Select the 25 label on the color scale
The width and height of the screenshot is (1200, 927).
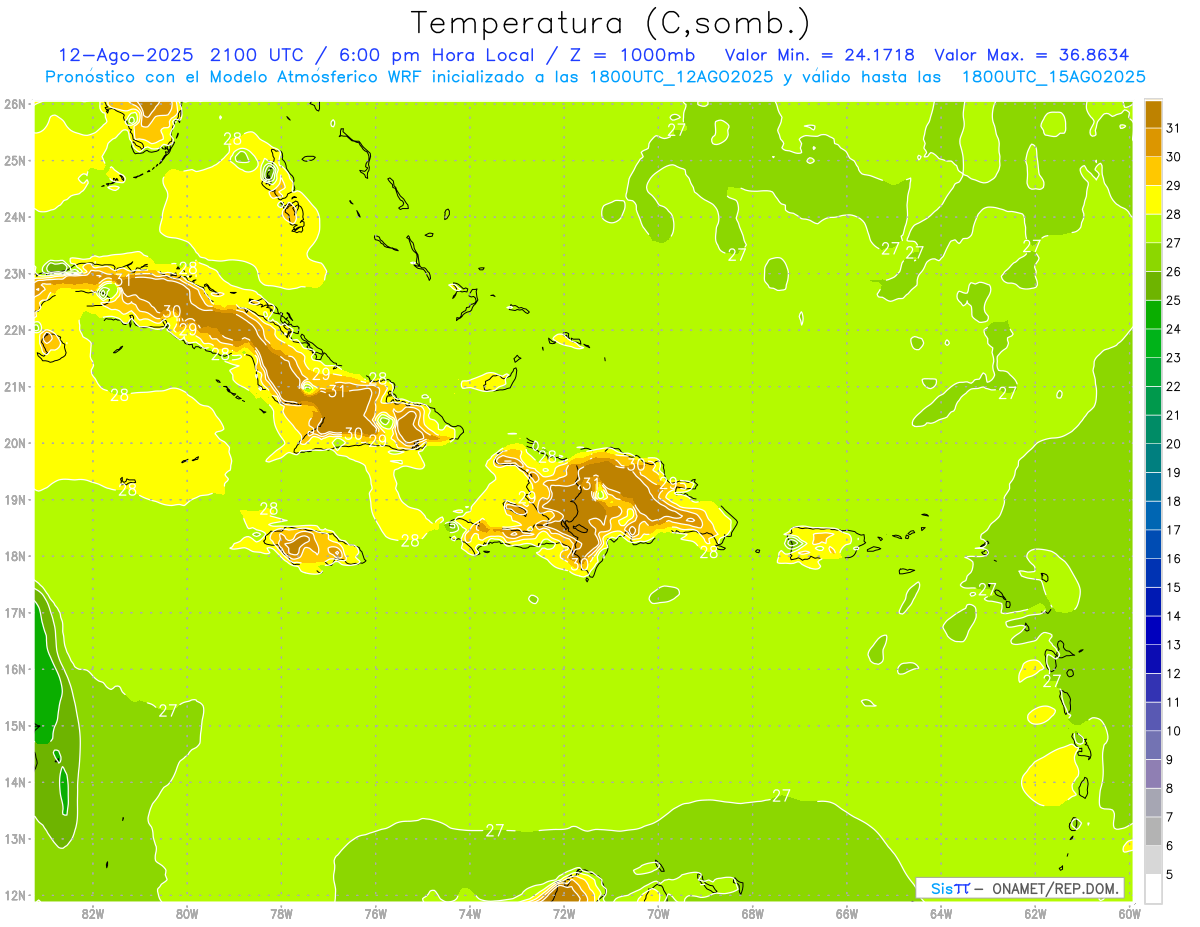point(1173,300)
